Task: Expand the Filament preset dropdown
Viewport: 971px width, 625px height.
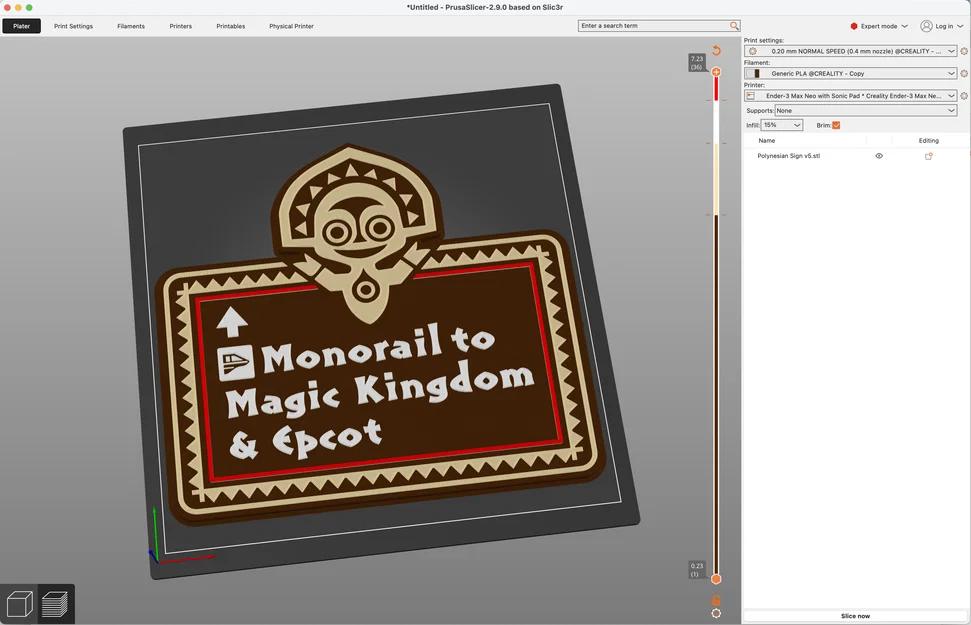Action: pos(850,74)
